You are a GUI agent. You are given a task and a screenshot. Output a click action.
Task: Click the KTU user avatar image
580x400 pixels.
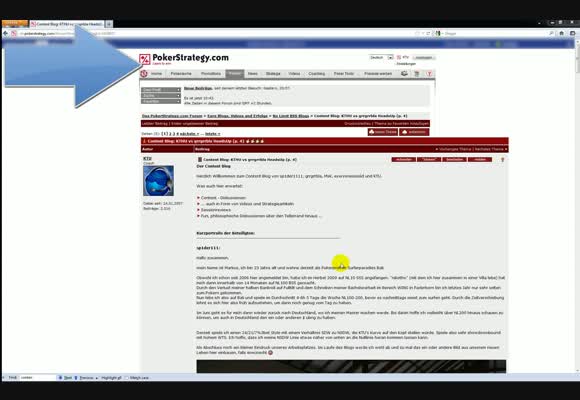[x=158, y=181]
